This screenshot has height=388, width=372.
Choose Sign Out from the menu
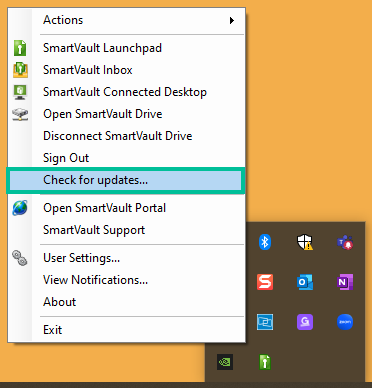[126, 158]
